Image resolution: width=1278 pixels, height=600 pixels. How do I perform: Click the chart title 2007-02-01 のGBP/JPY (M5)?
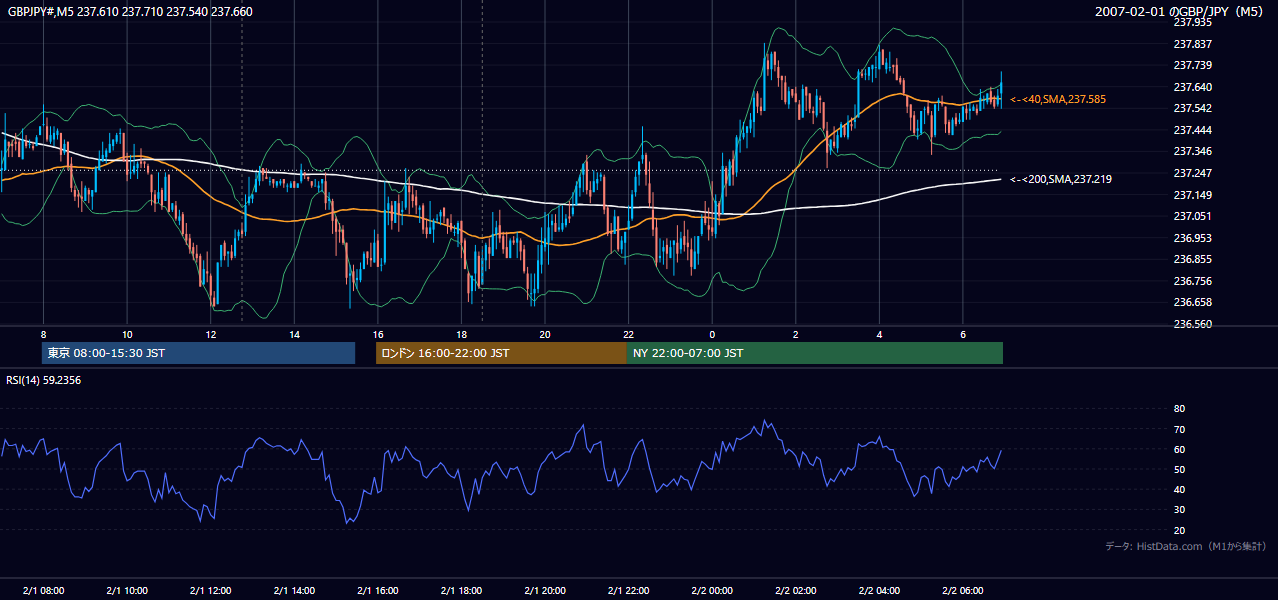tap(1180, 11)
